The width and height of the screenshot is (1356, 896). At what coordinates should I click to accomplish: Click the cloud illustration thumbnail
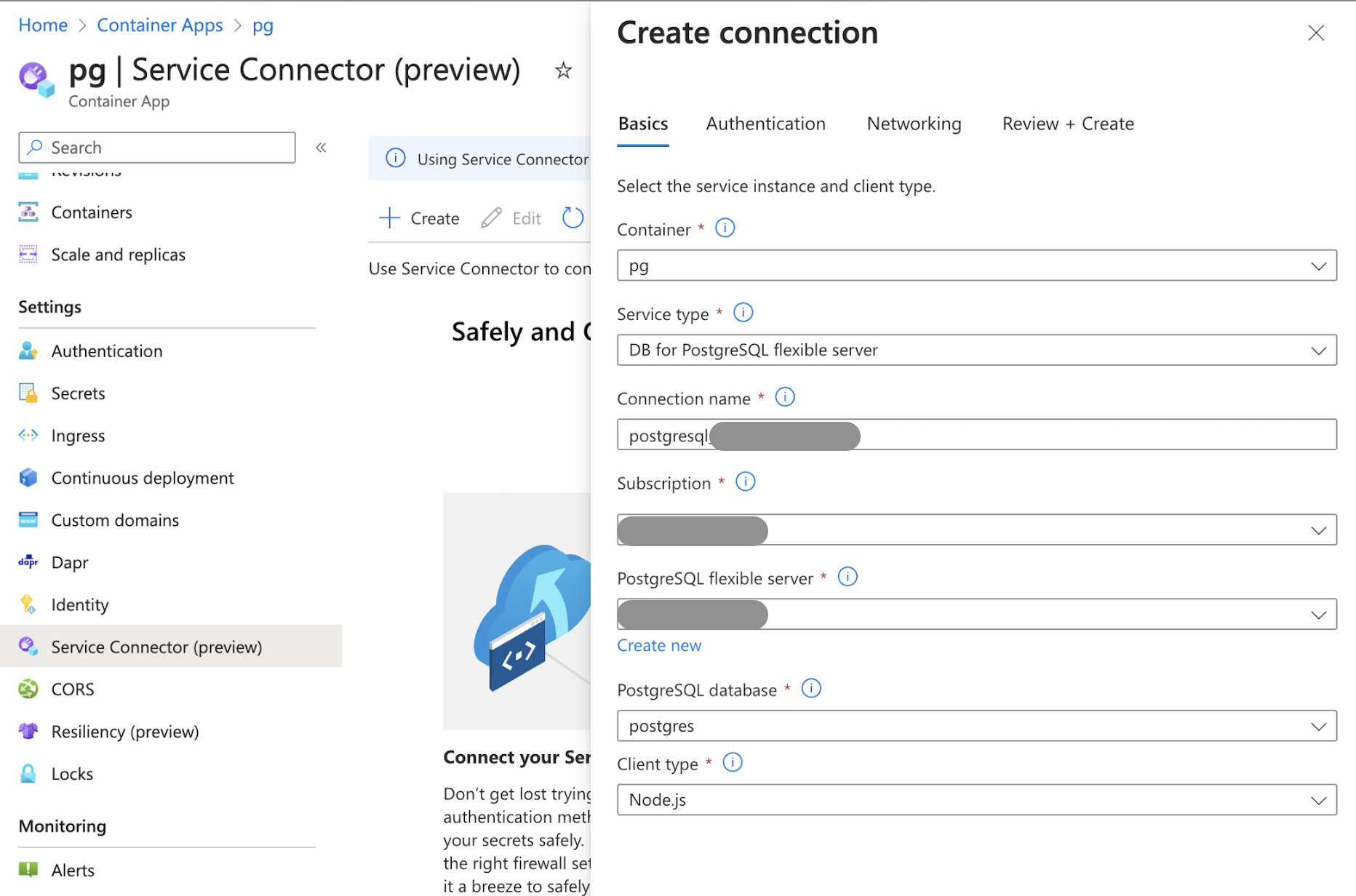517,611
